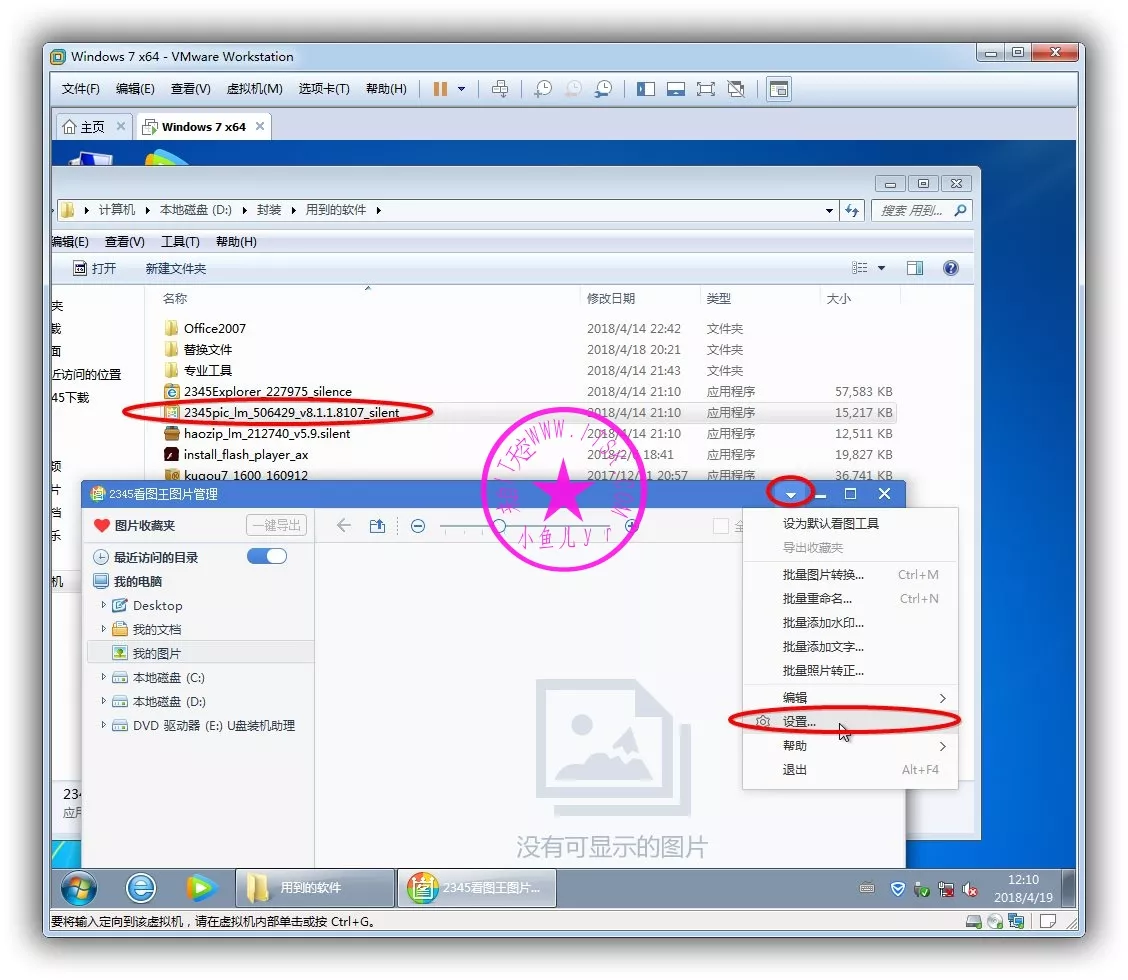Screen dimensions: 1128x980
Task: Tick the checkbox in the image manager toolbar
Action: (x=720, y=526)
